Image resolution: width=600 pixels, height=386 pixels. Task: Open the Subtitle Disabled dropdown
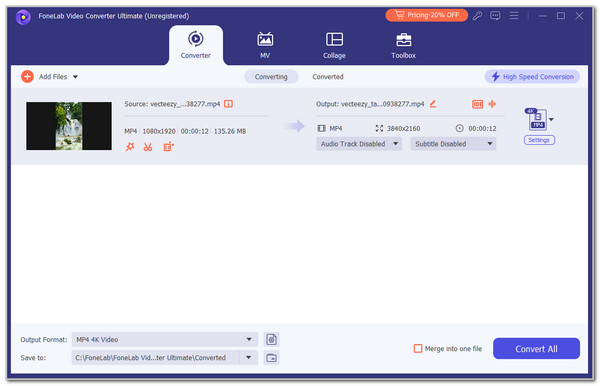coord(453,144)
